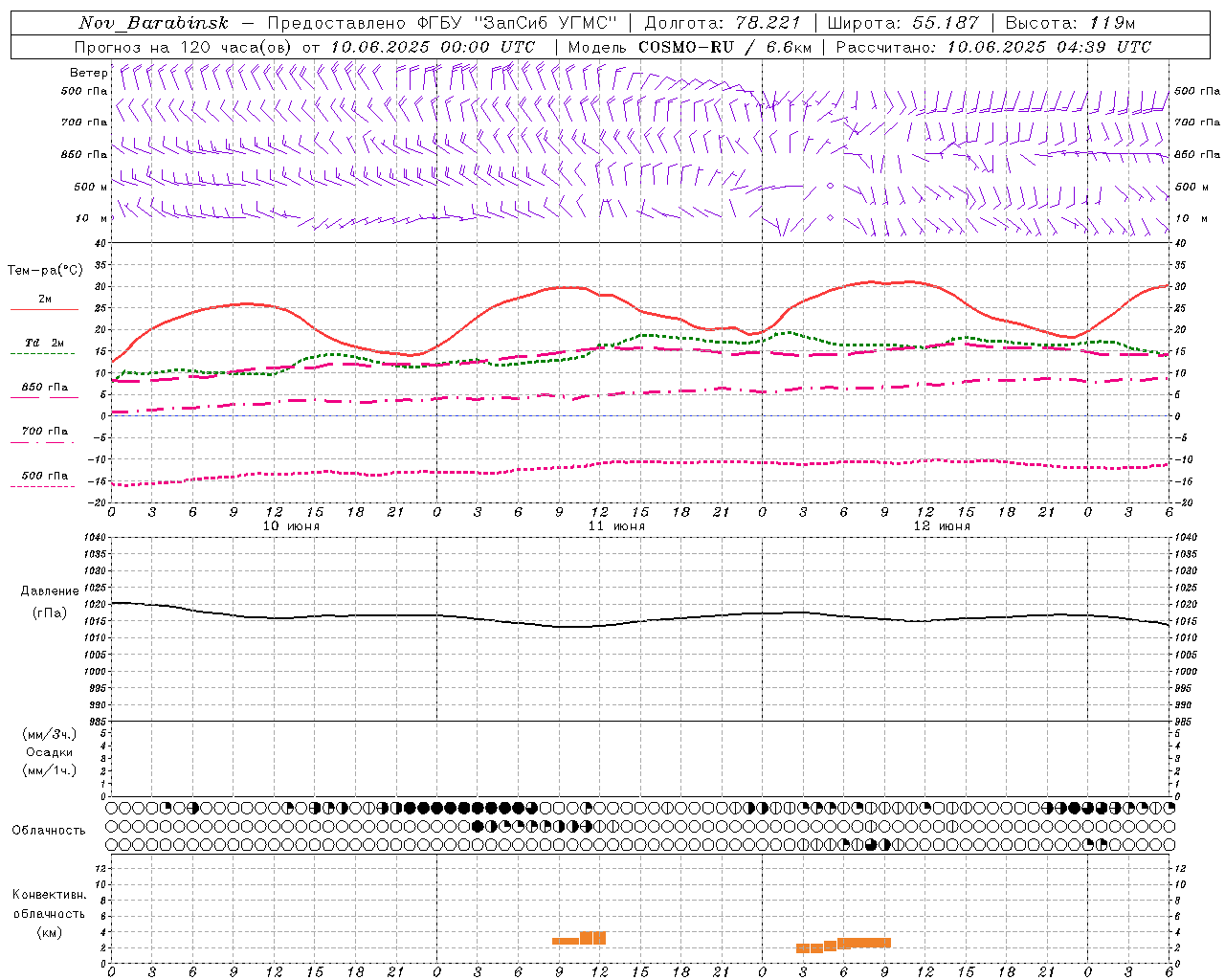The height and width of the screenshot is (980, 1225).
Task: Click the Прогноз на 120 часа(ов) text
Action: click(x=185, y=47)
